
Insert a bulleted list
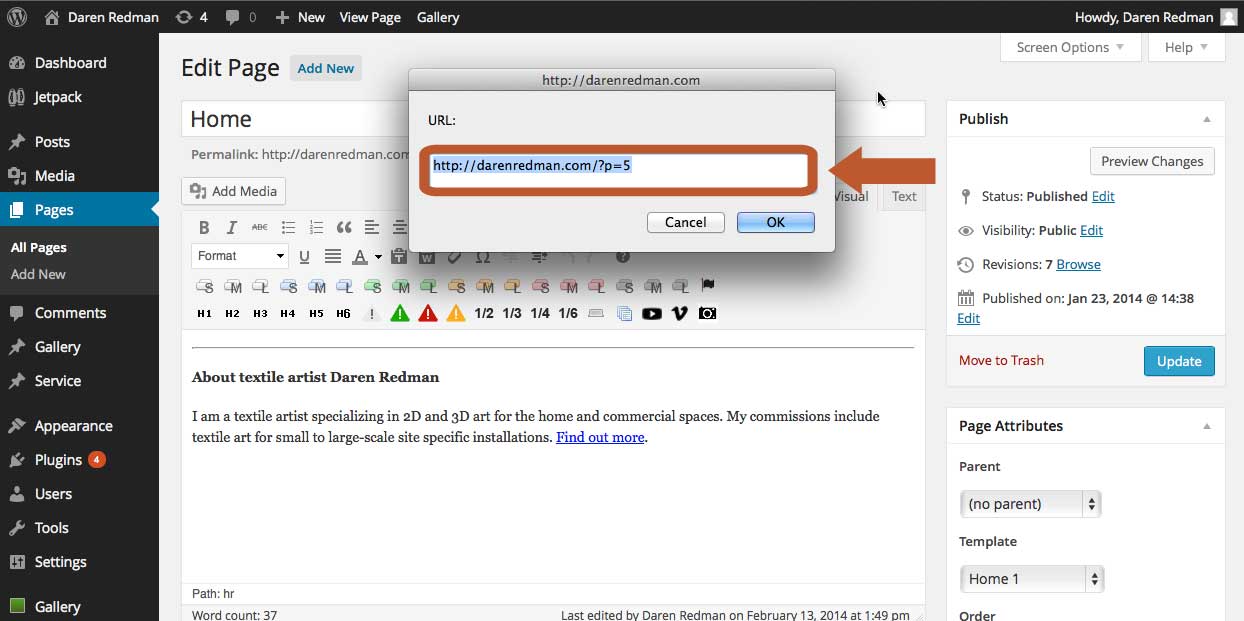(x=288, y=227)
